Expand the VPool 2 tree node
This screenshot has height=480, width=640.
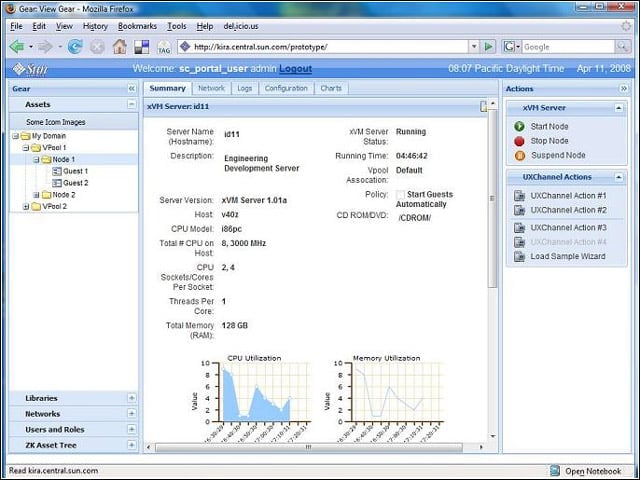(26, 207)
